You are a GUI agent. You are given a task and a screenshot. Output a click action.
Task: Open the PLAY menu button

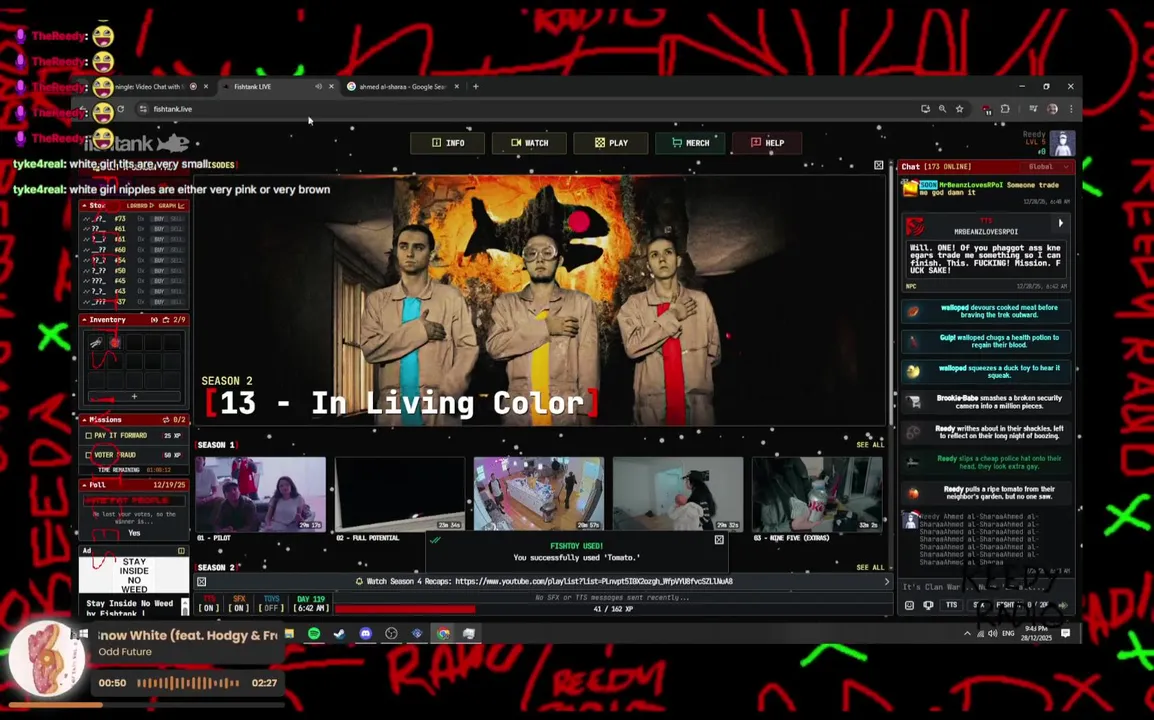[611, 143]
